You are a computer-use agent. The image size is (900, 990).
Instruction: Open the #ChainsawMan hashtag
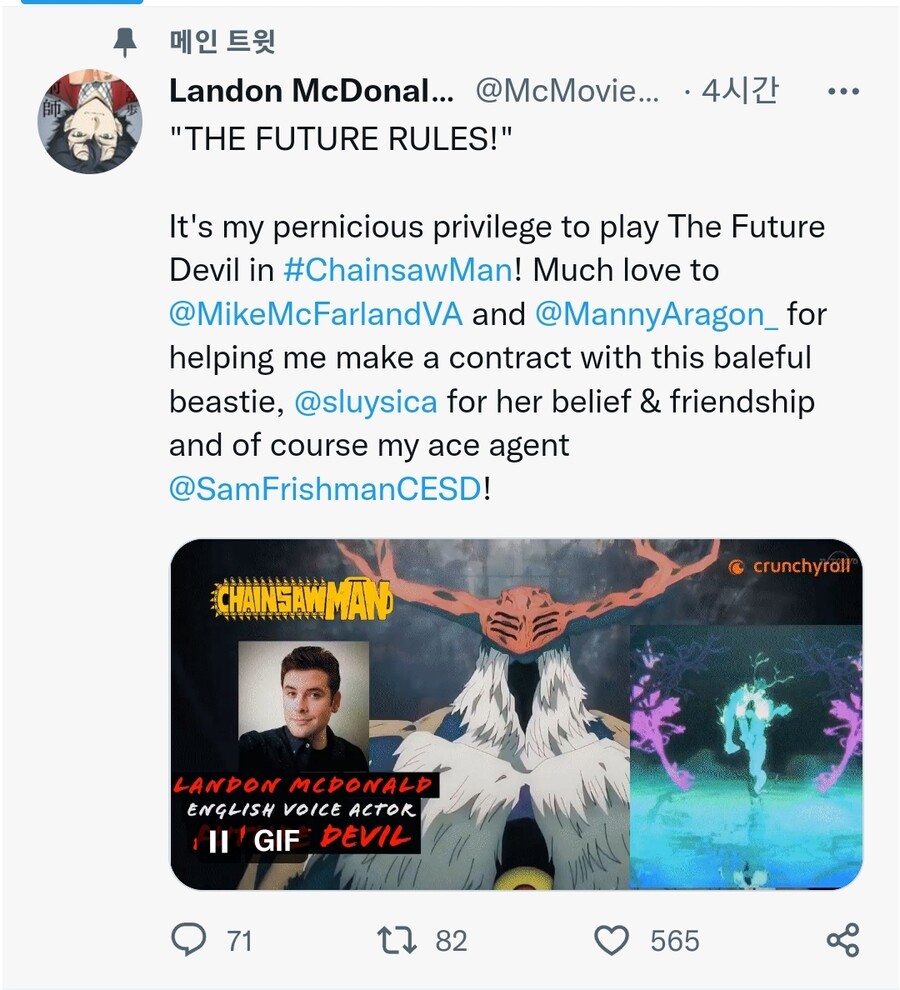[399, 270]
